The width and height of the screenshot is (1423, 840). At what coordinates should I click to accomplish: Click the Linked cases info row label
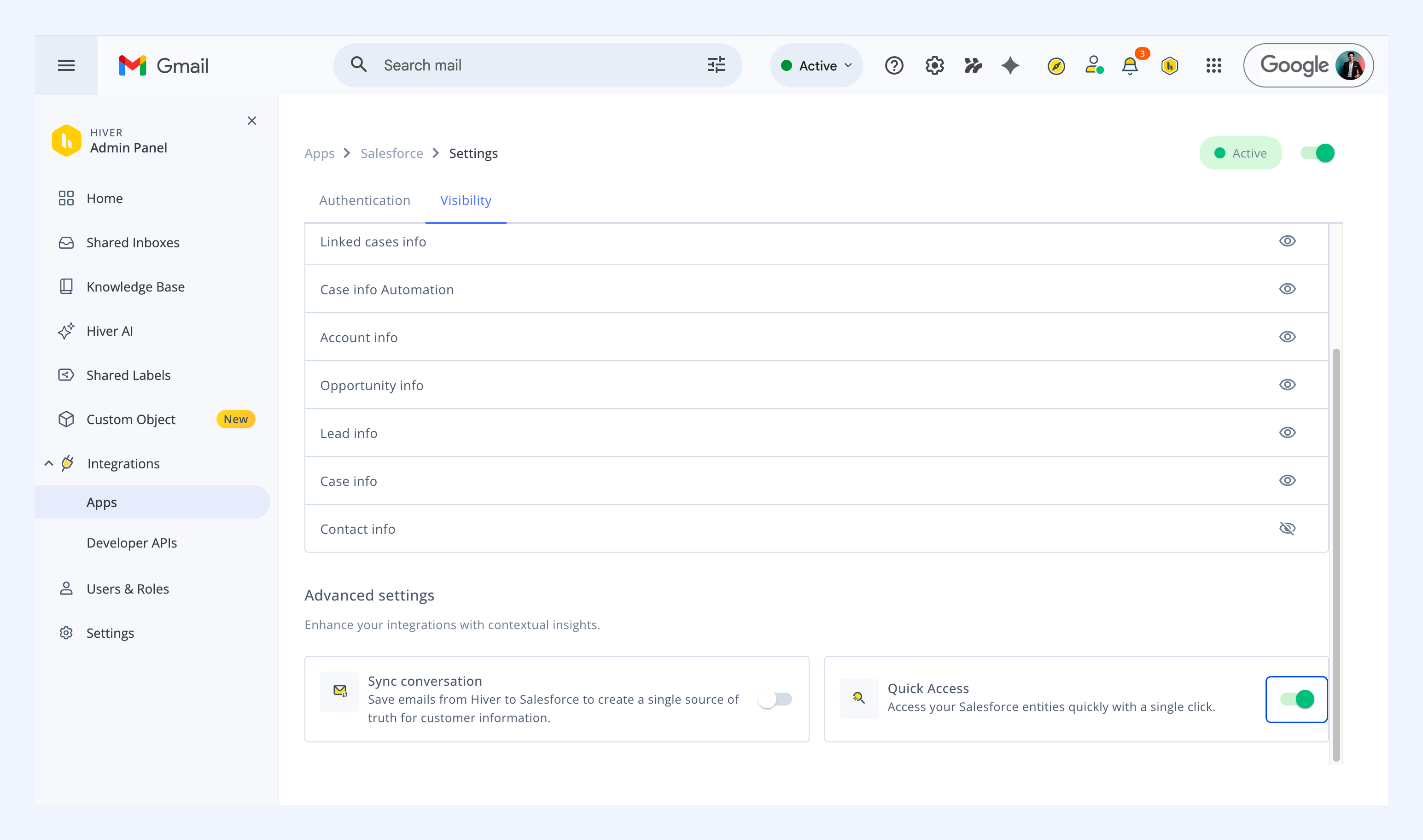point(373,242)
